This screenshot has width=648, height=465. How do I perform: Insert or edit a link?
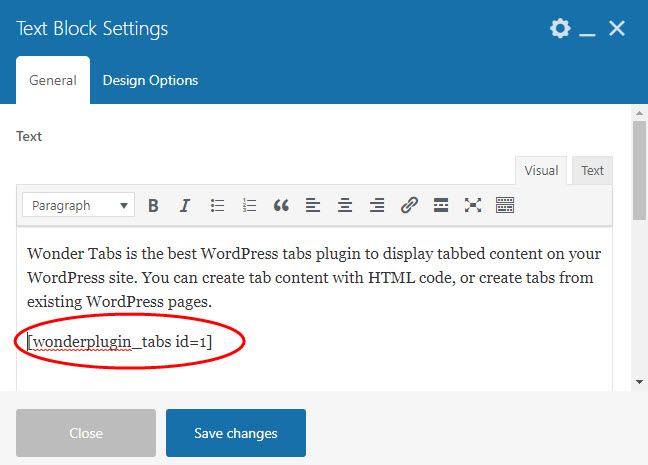[409, 205]
